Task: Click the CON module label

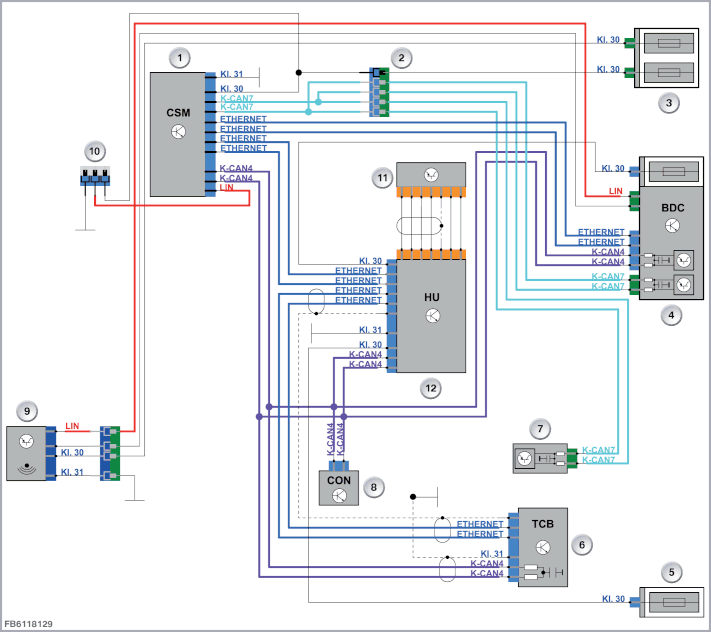Action: click(x=339, y=480)
